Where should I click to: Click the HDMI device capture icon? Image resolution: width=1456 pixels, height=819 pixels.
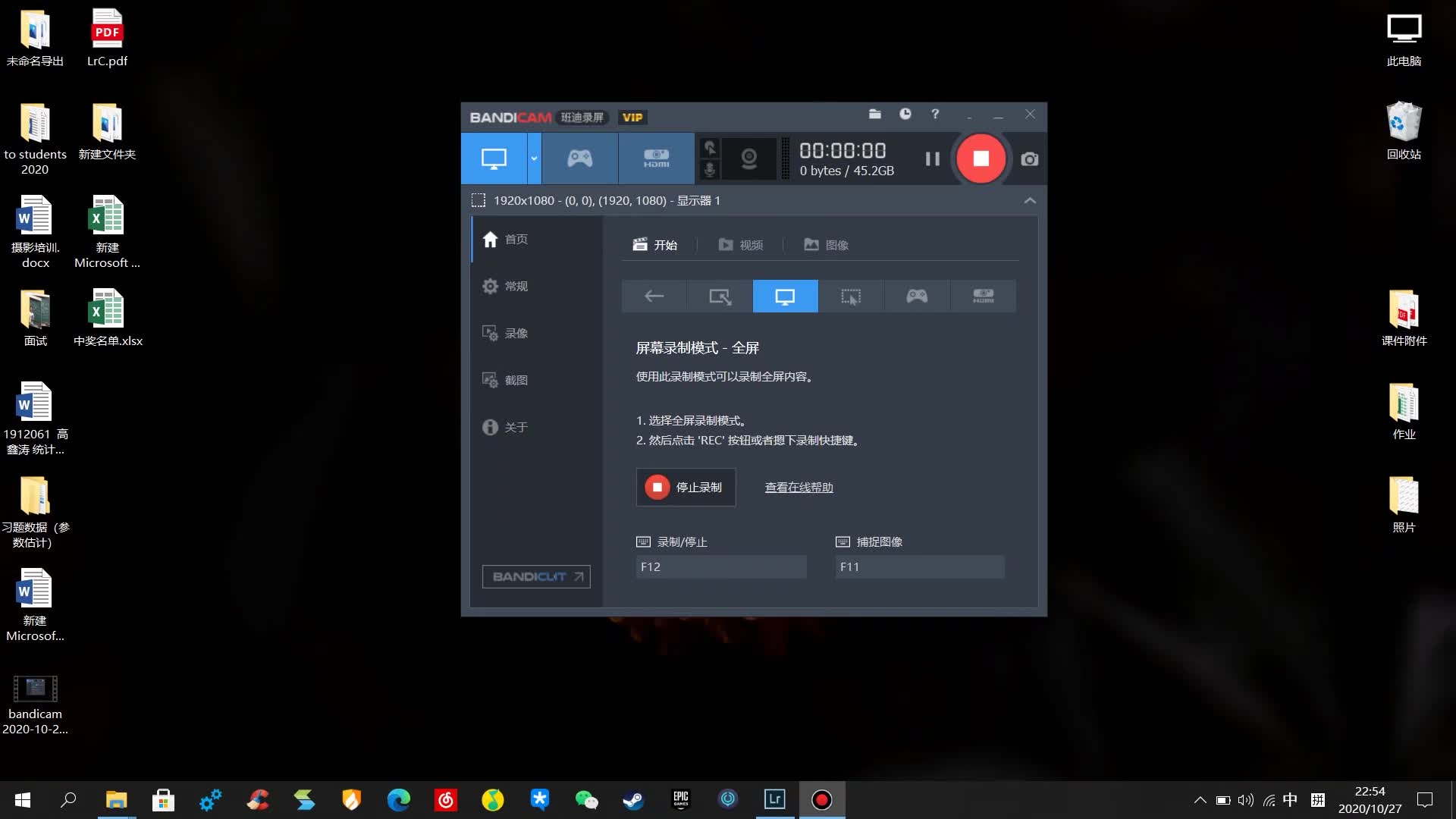point(656,158)
